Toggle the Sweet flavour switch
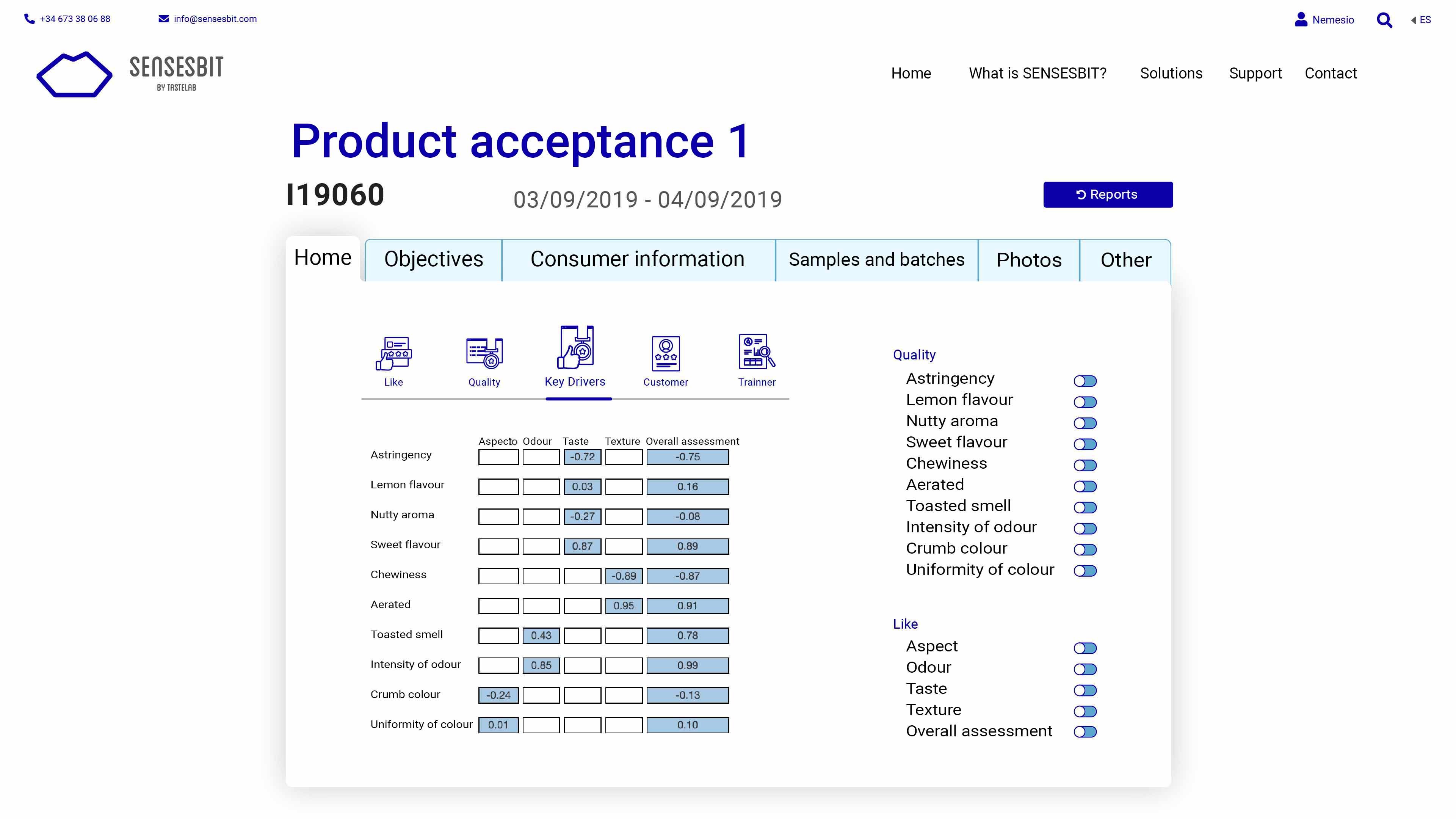The image size is (1456, 819). [1085, 444]
